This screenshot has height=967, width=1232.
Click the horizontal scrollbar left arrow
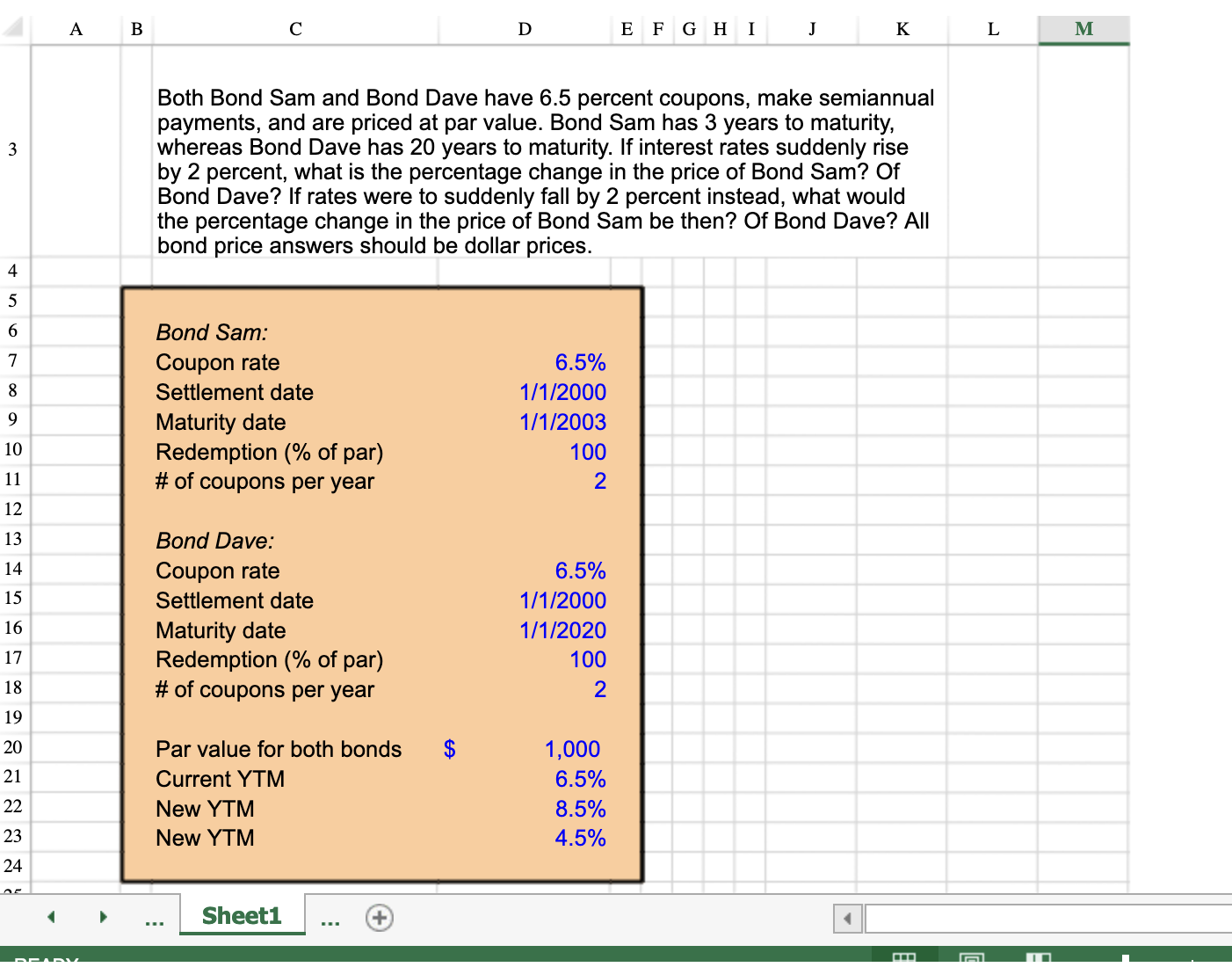click(846, 917)
